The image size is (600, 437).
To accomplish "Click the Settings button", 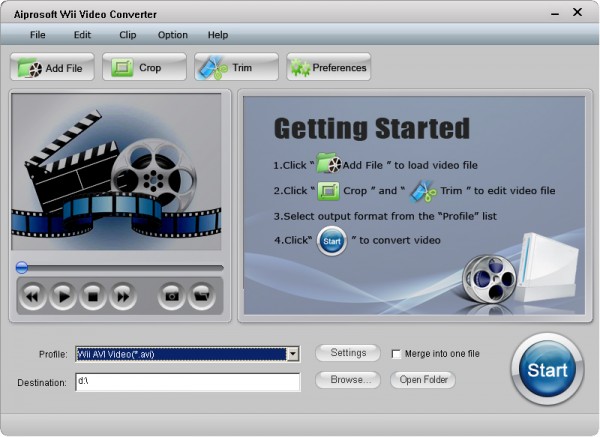I will pyautogui.click(x=348, y=353).
